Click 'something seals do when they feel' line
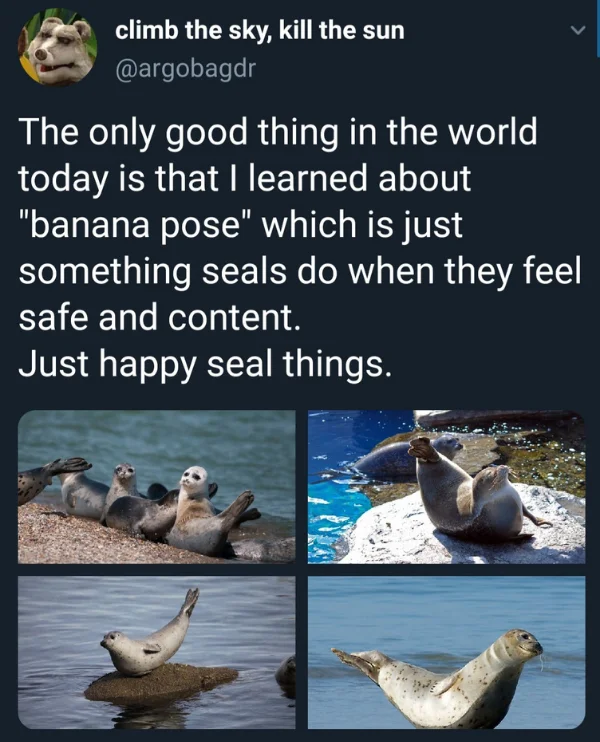 (x=300, y=273)
